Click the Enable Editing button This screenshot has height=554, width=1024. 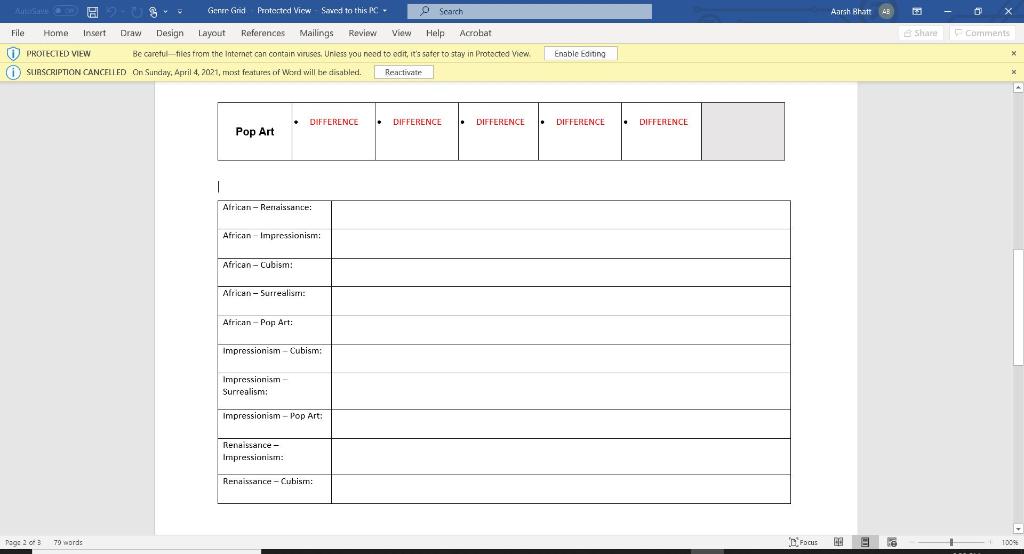tap(580, 54)
